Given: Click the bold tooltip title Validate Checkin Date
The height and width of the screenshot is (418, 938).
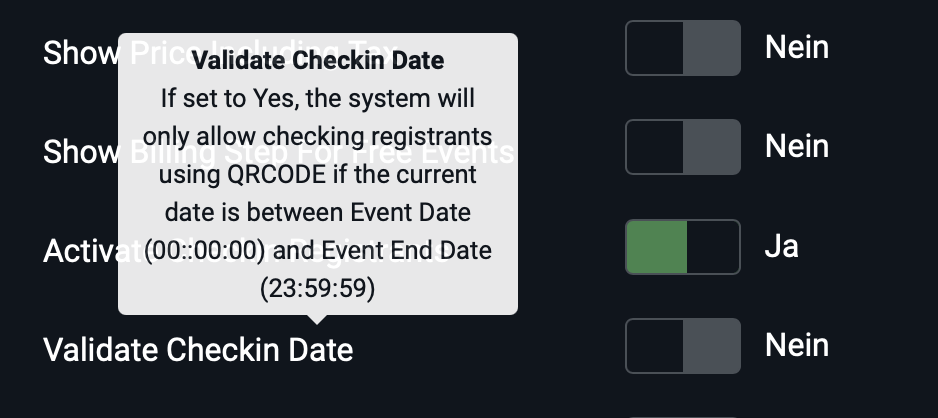Looking at the screenshot, I should tap(318, 61).
